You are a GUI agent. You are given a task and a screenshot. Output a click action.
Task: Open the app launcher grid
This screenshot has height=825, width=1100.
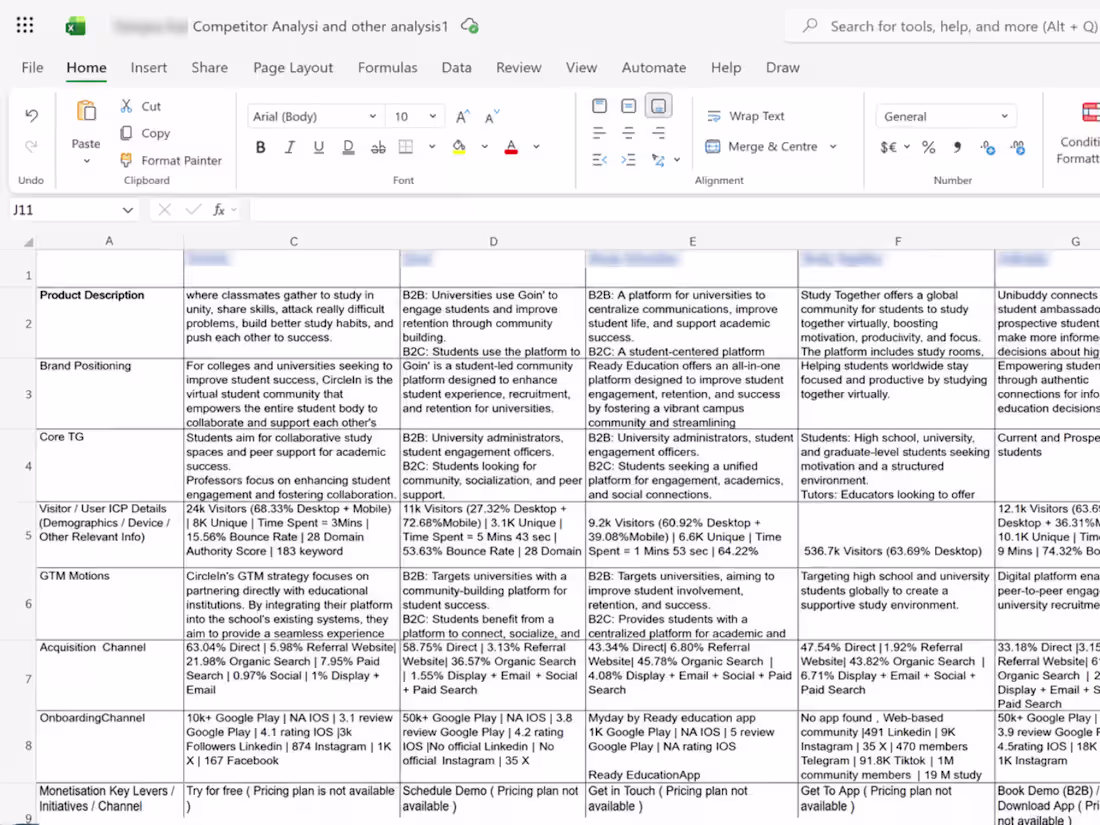[x=25, y=26]
